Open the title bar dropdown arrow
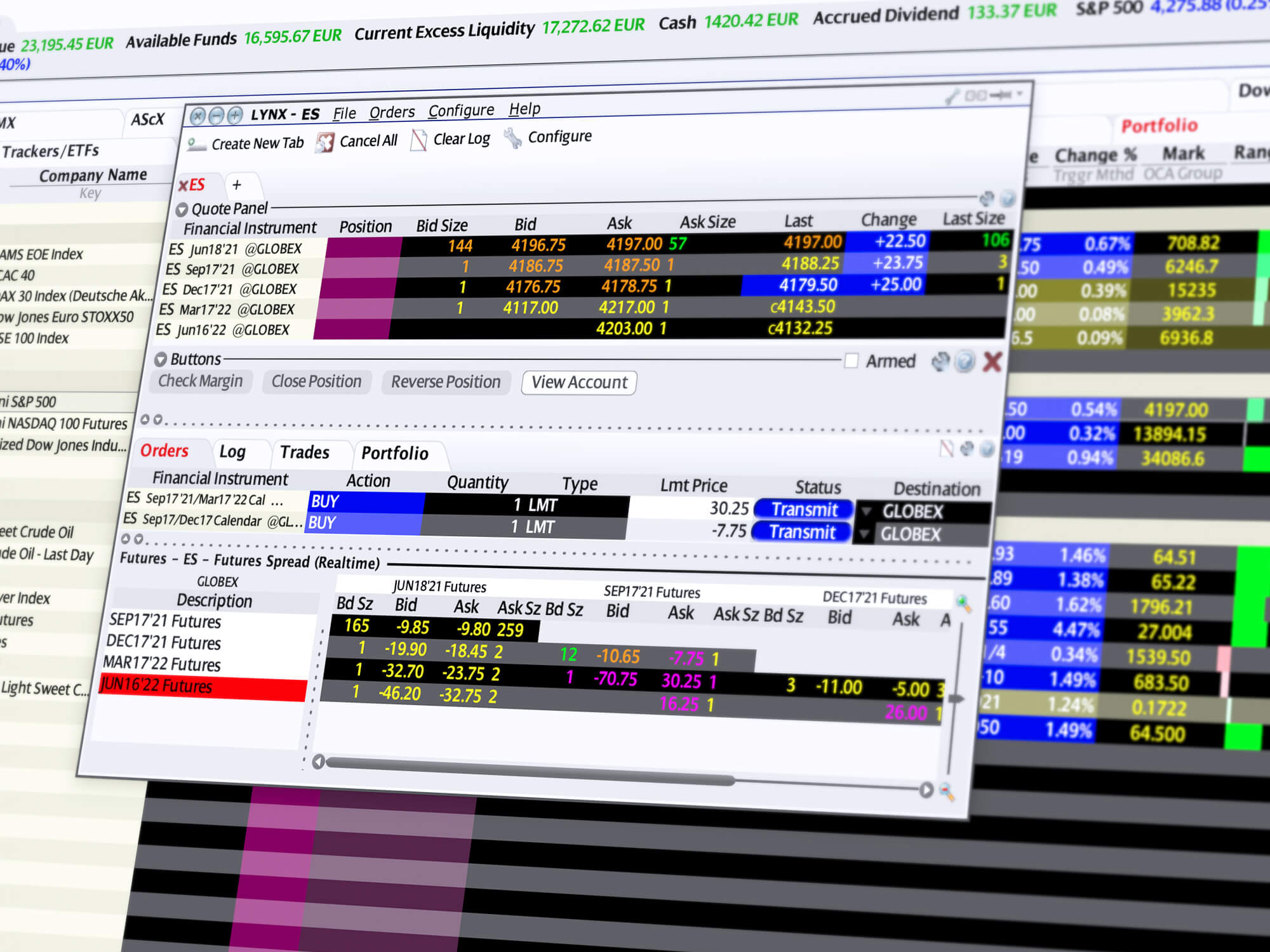The height and width of the screenshot is (952, 1270). 1020,94
